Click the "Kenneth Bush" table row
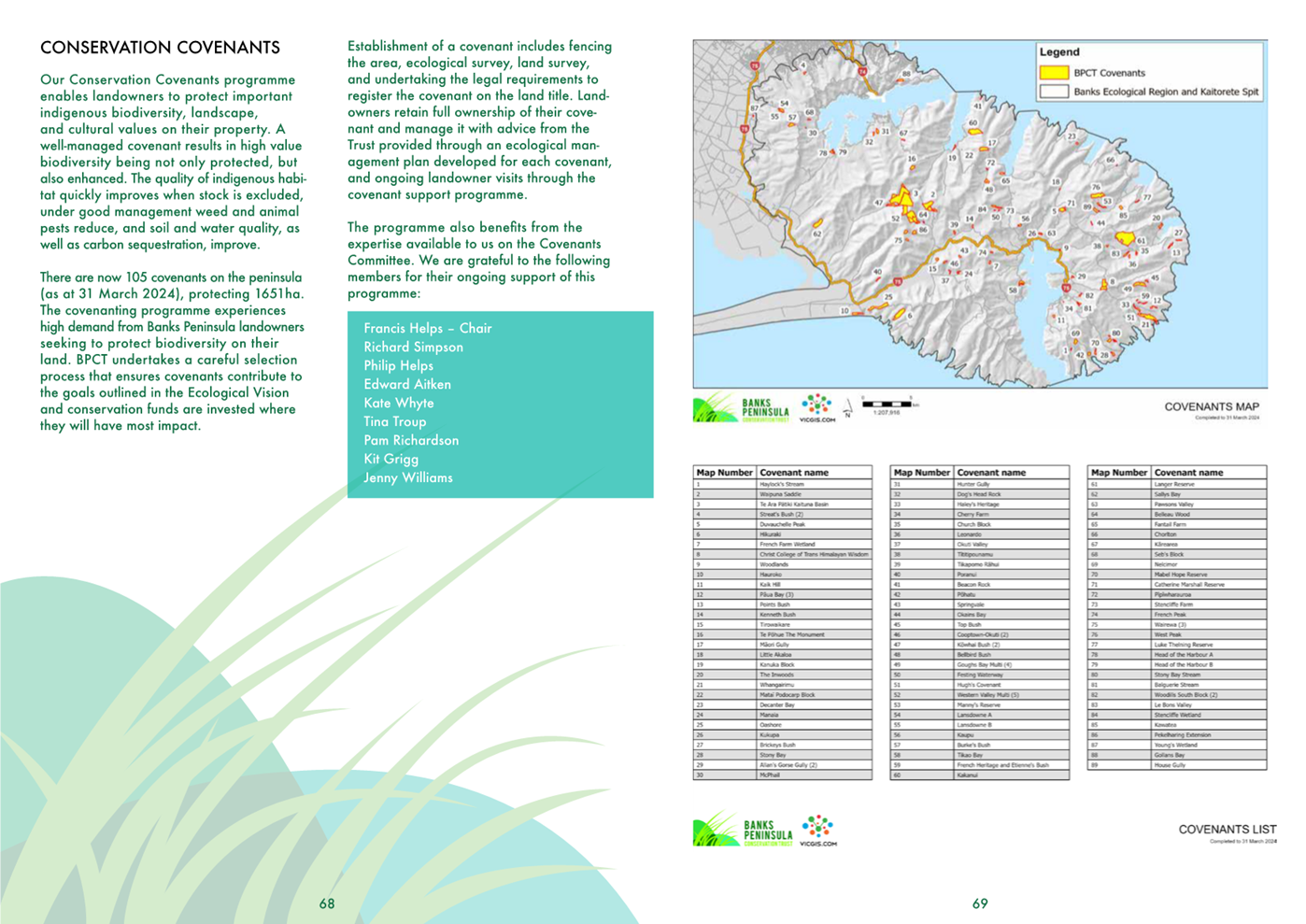The height and width of the screenshot is (924, 1306). 783,614
